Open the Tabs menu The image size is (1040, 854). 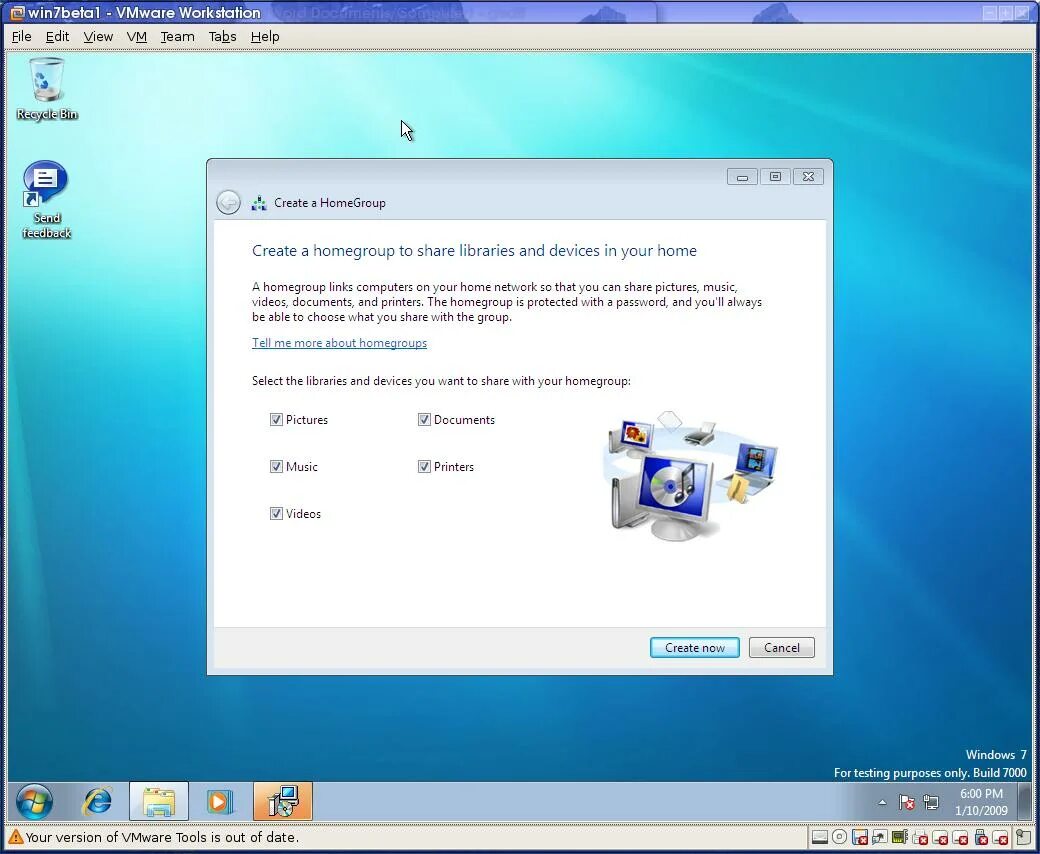pos(222,36)
